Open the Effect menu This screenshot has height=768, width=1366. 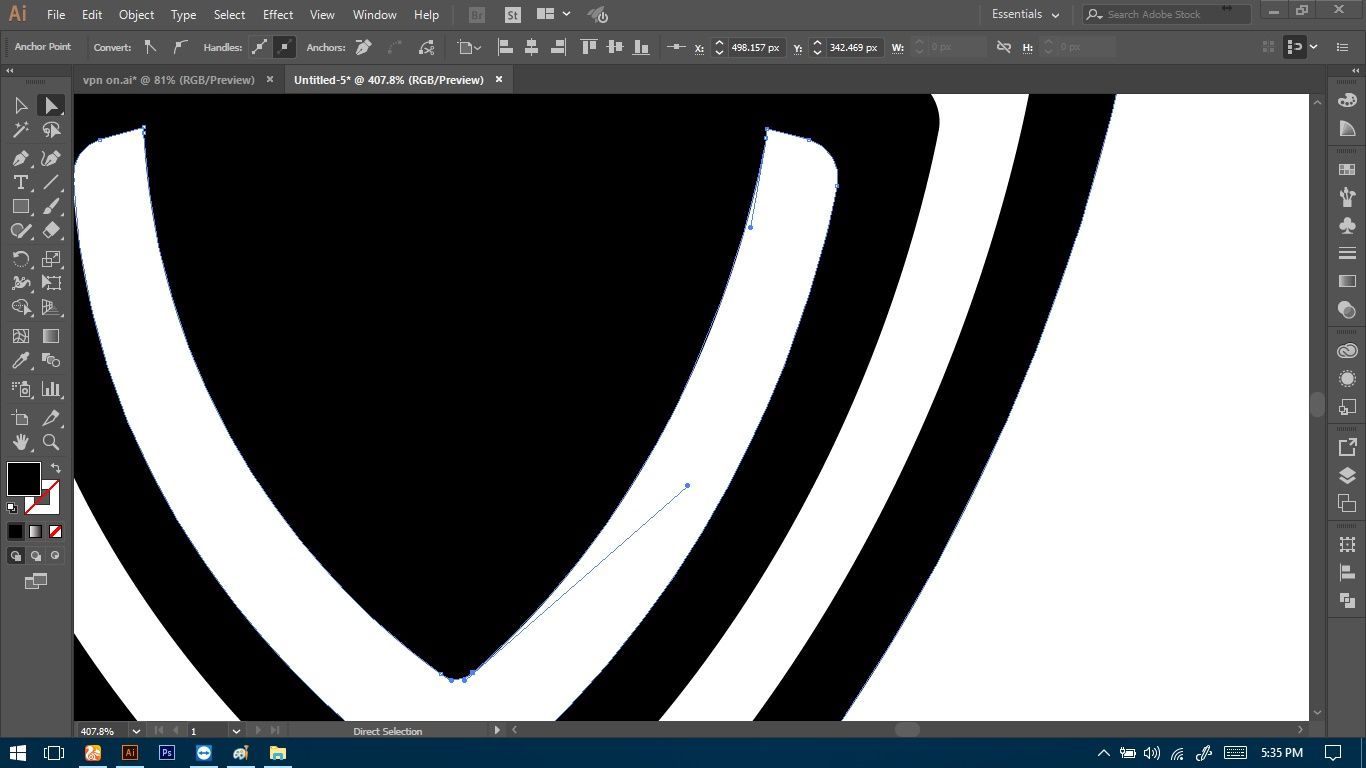[278, 15]
